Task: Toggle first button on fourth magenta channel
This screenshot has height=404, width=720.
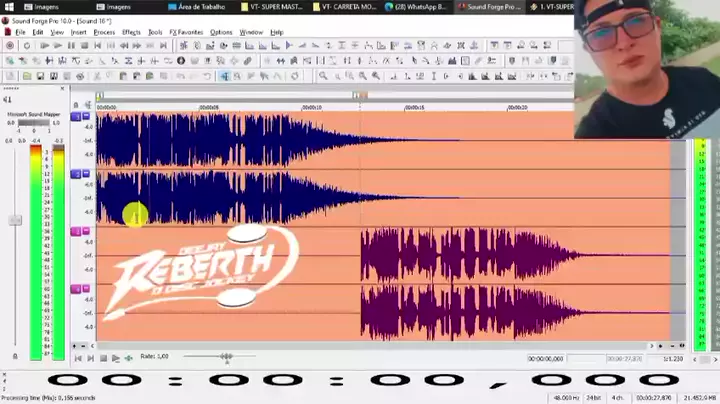Action: (76, 289)
